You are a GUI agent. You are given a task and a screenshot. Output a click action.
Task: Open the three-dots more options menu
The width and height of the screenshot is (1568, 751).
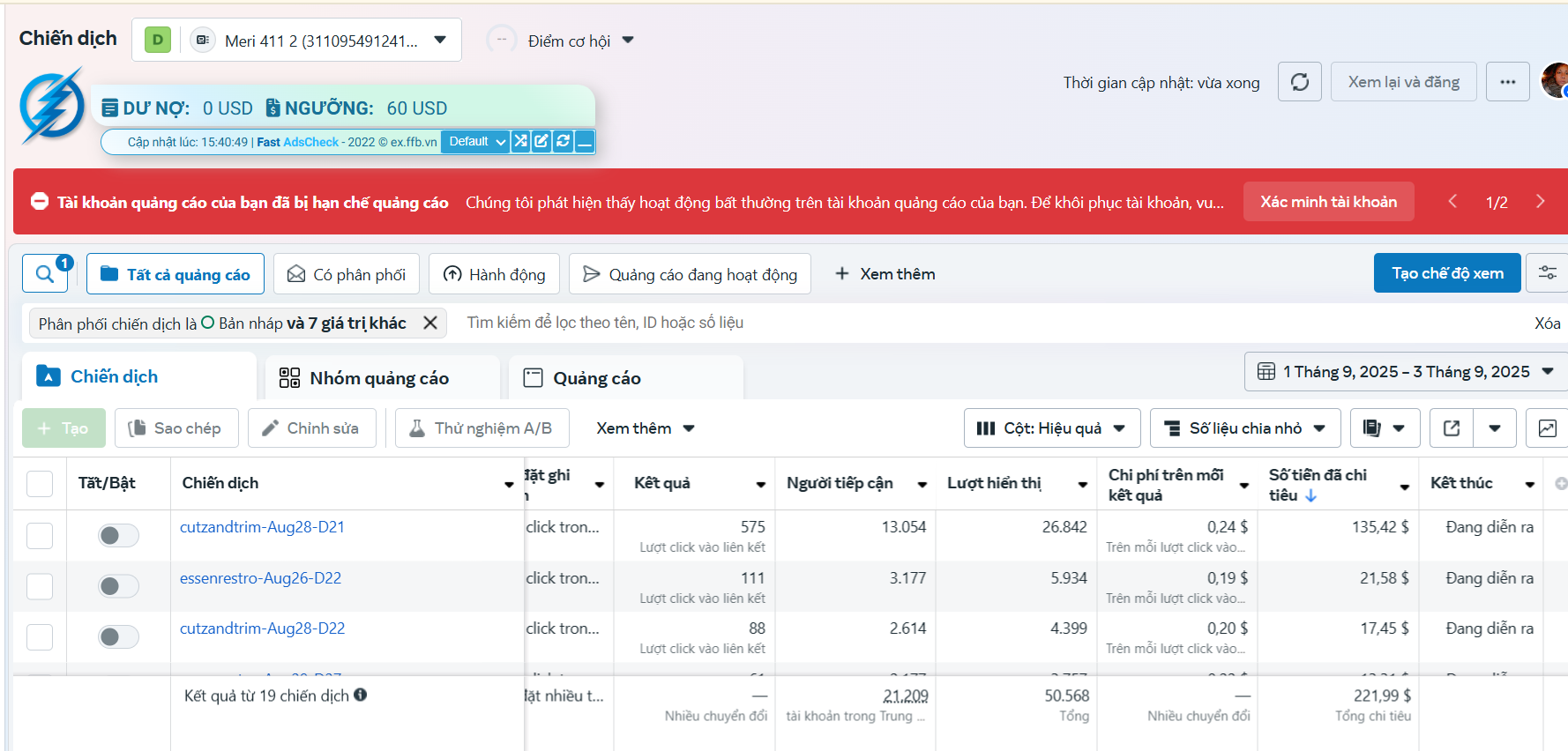point(1508,82)
